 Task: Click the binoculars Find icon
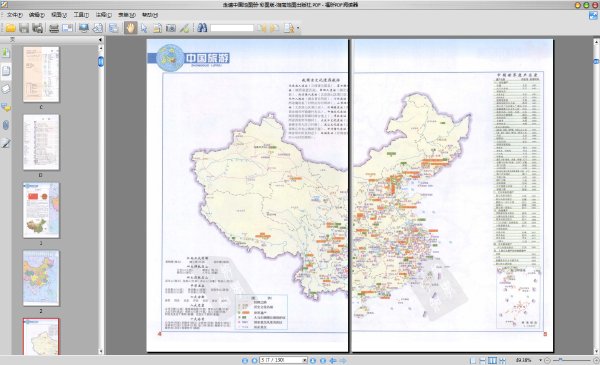click(x=202, y=28)
